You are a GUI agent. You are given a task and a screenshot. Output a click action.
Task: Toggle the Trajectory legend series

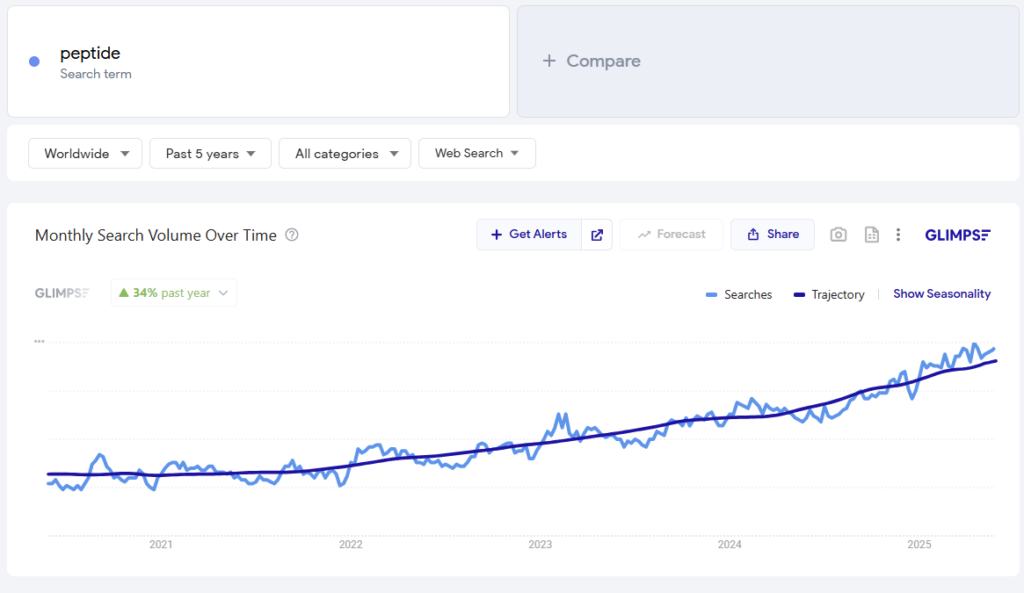click(829, 295)
